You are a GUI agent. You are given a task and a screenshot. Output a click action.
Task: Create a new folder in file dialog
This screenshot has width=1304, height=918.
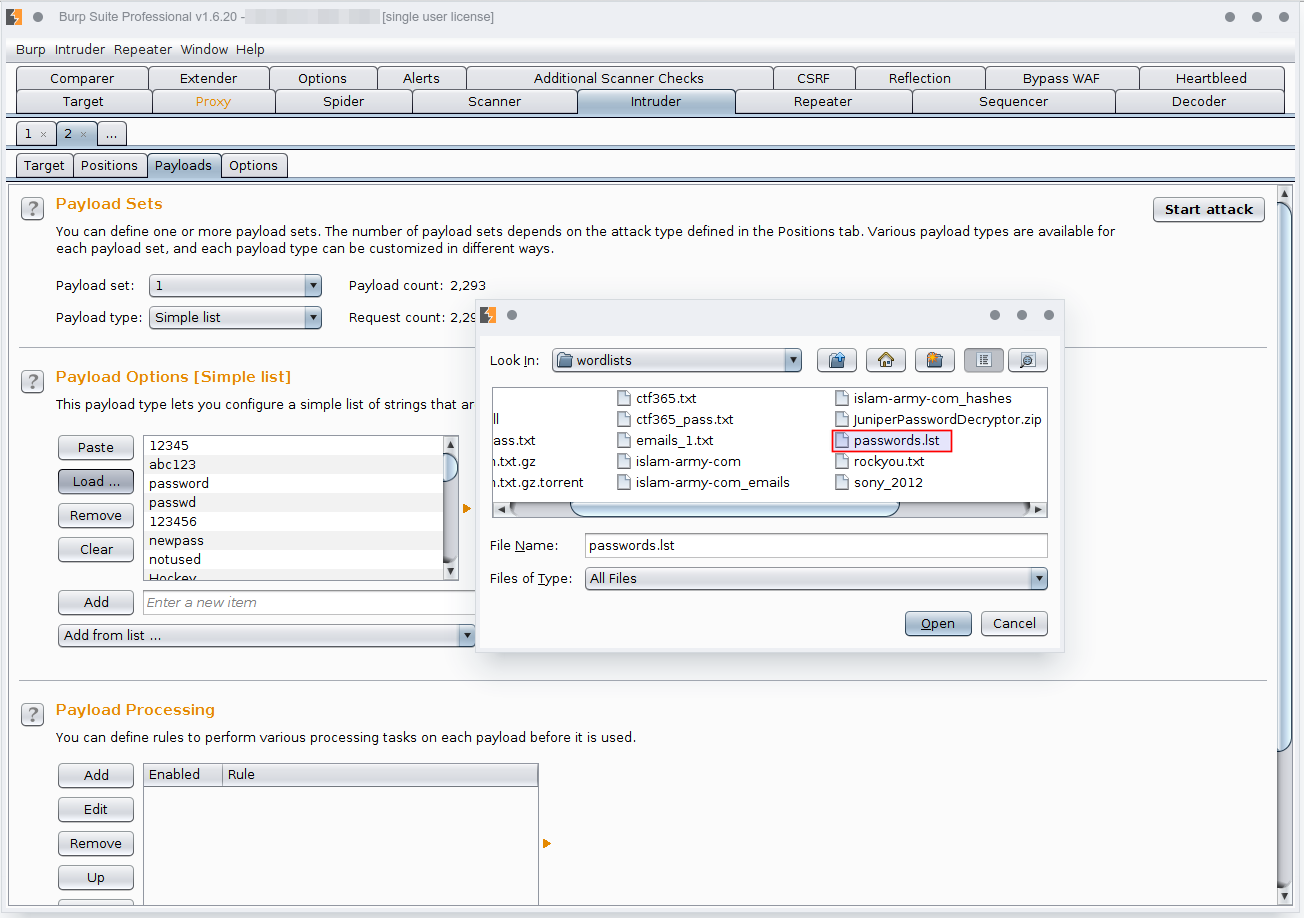(x=934, y=360)
